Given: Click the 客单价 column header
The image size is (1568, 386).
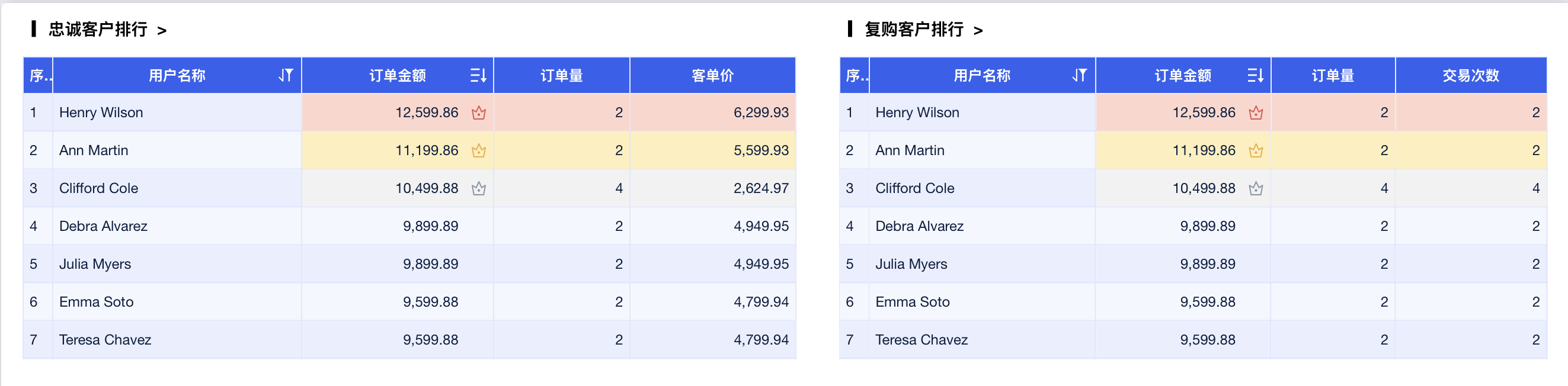Looking at the screenshot, I should pyautogui.click(x=712, y=75).
